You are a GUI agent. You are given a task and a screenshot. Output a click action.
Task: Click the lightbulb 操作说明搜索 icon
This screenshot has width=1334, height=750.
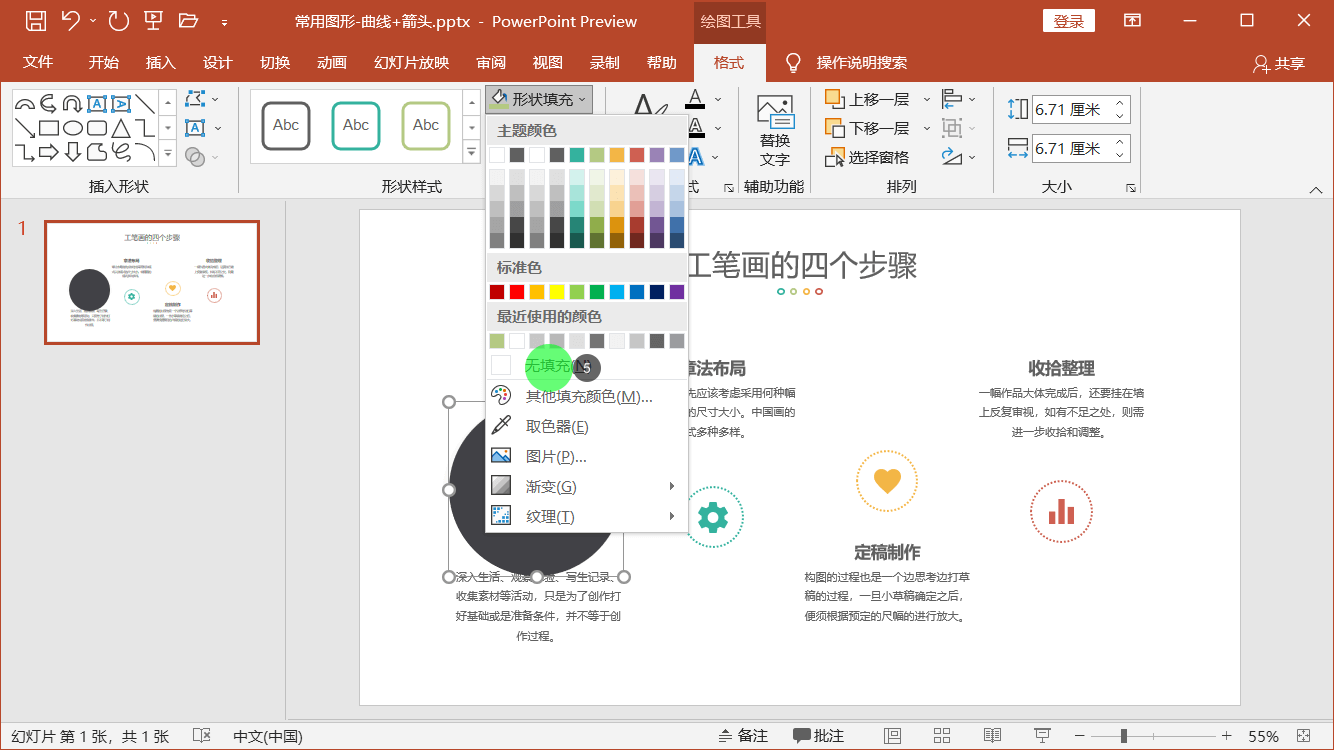click(x=793, y=63)
